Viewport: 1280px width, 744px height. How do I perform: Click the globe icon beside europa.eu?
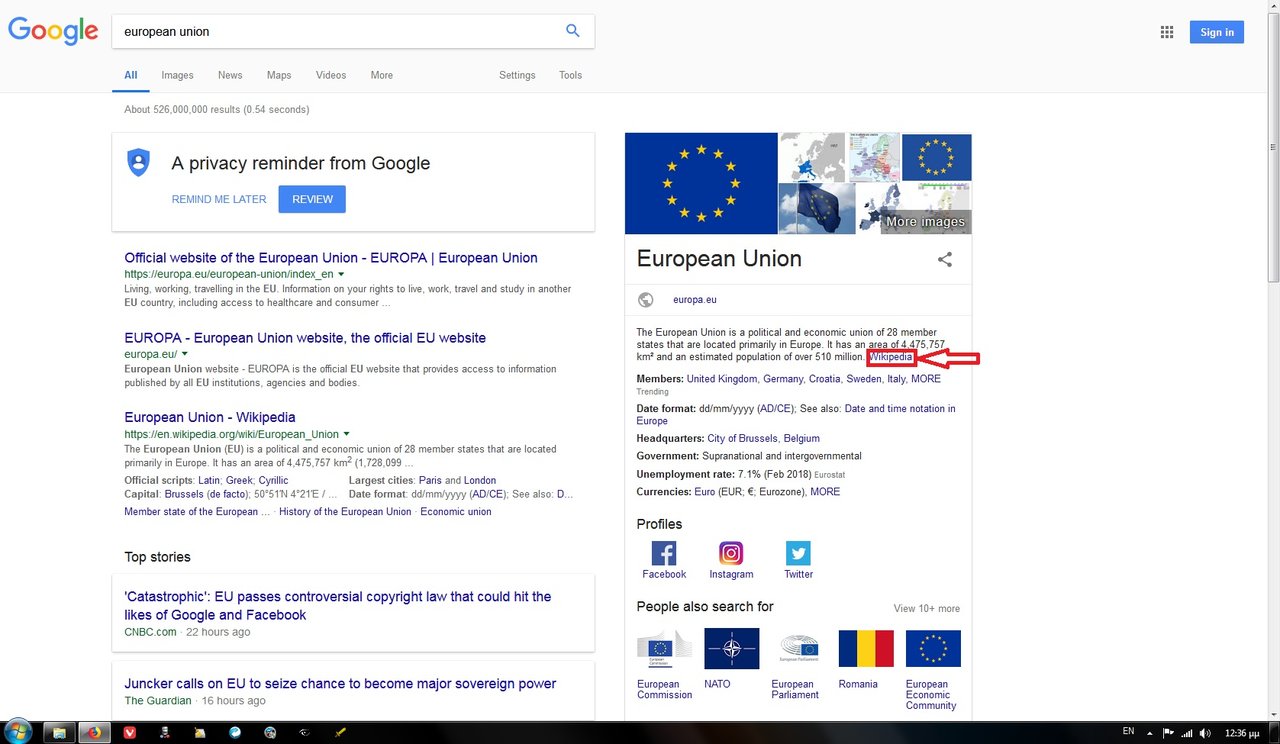click(646, 299)
